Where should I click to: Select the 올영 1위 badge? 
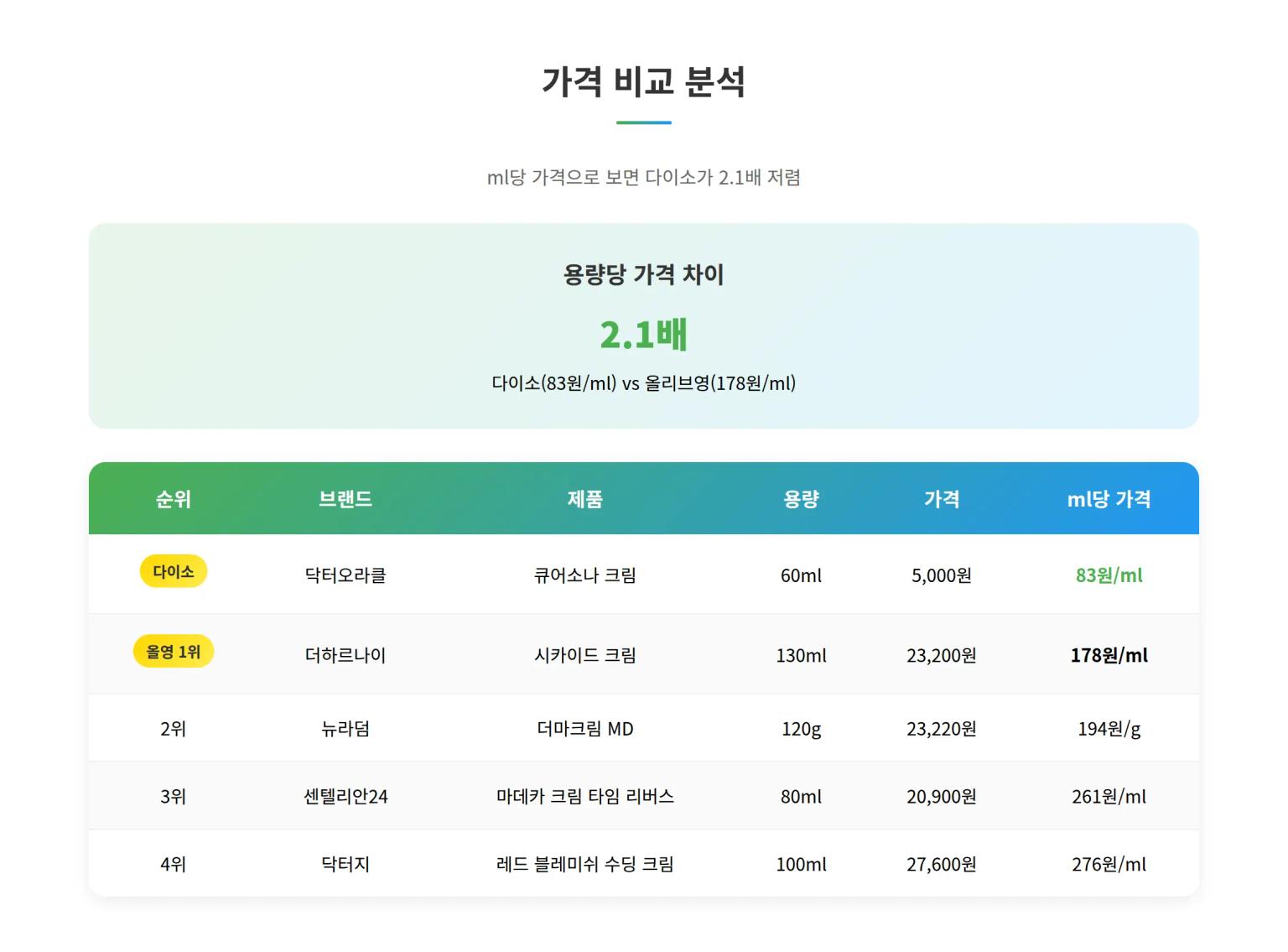pos(173,651)
